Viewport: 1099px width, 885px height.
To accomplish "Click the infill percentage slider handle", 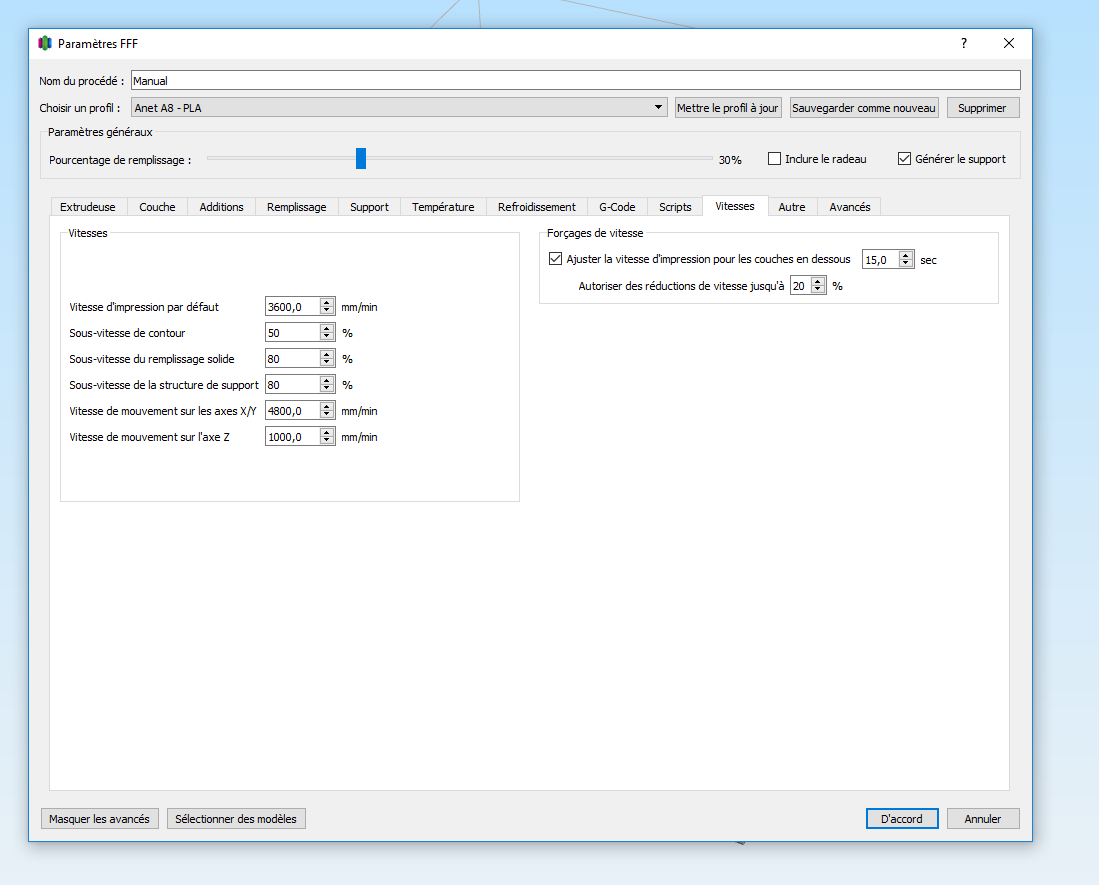I will pyautogui.click(x=361, y=158).
